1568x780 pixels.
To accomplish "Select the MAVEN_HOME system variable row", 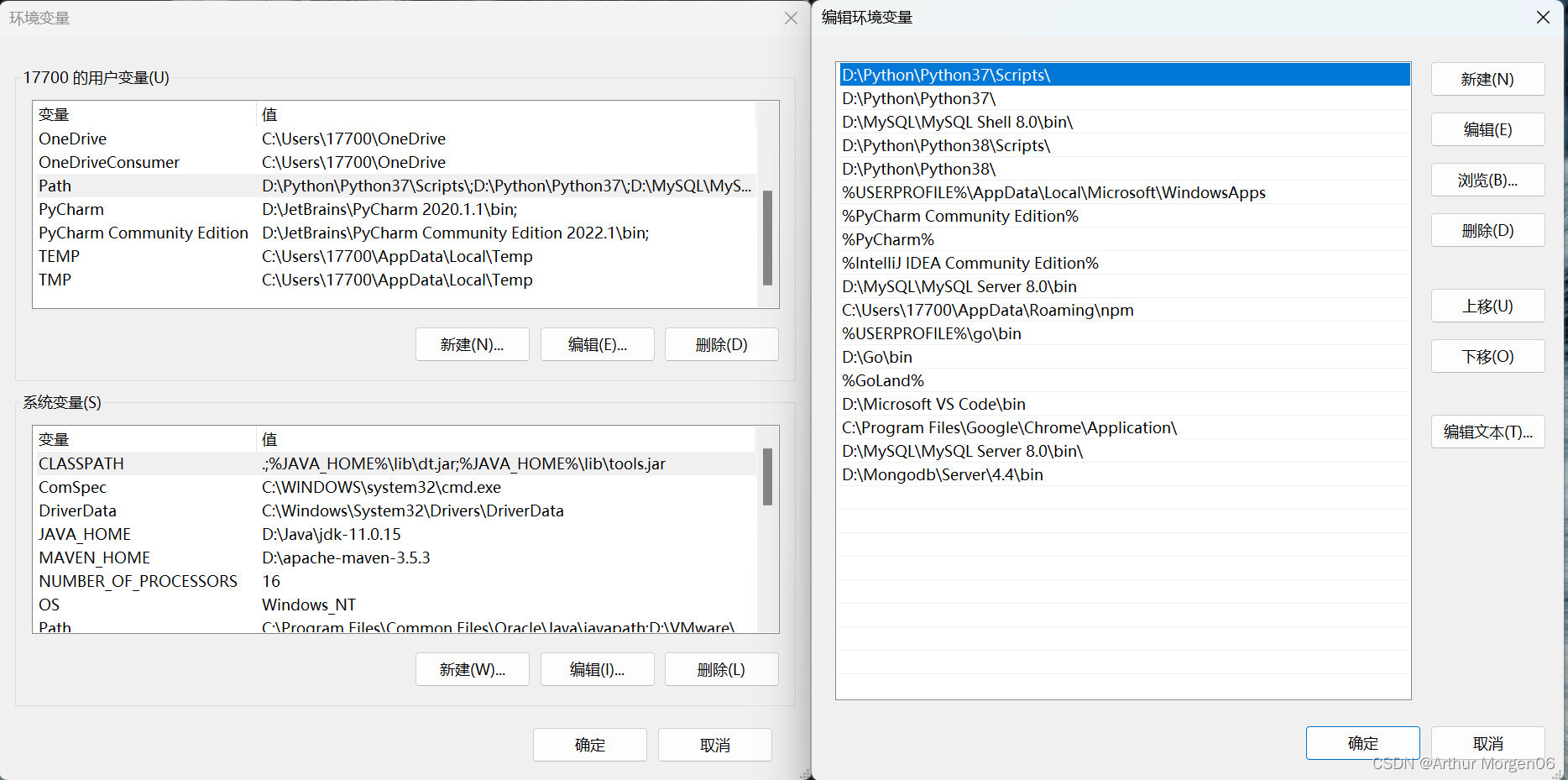I will tap(395, 558).
